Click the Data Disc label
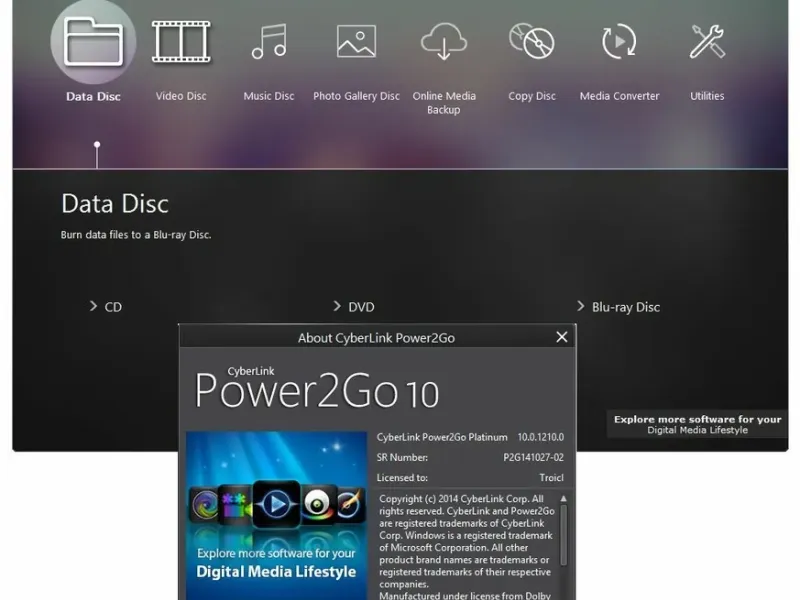This screenshot has height=600, width=800. point(93,96)
